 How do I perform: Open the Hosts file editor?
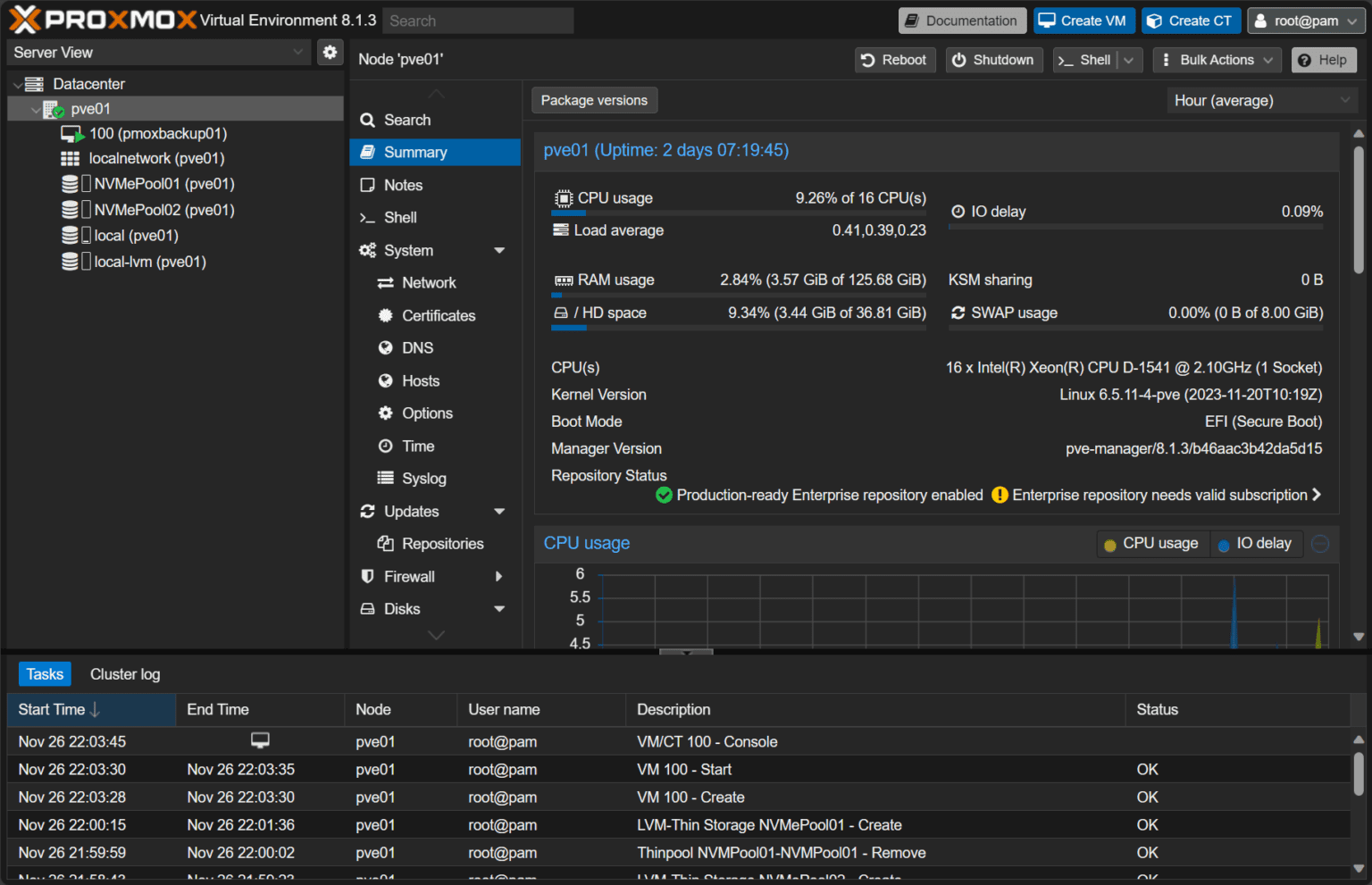tap(419, 380)
